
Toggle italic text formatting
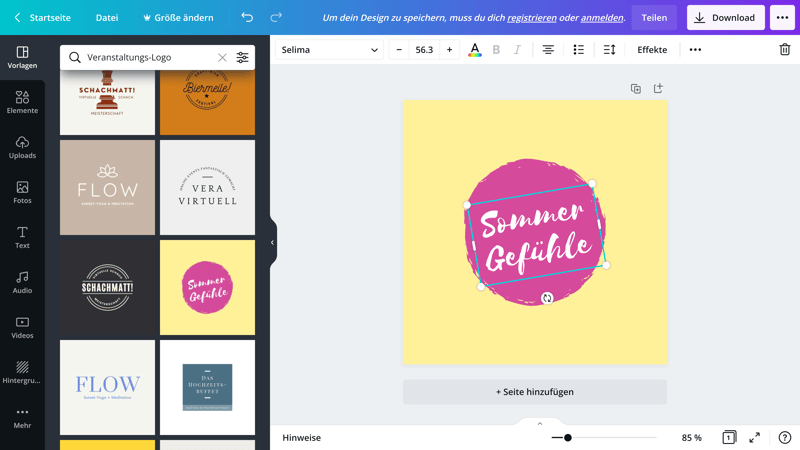click(x=517, y=50)
